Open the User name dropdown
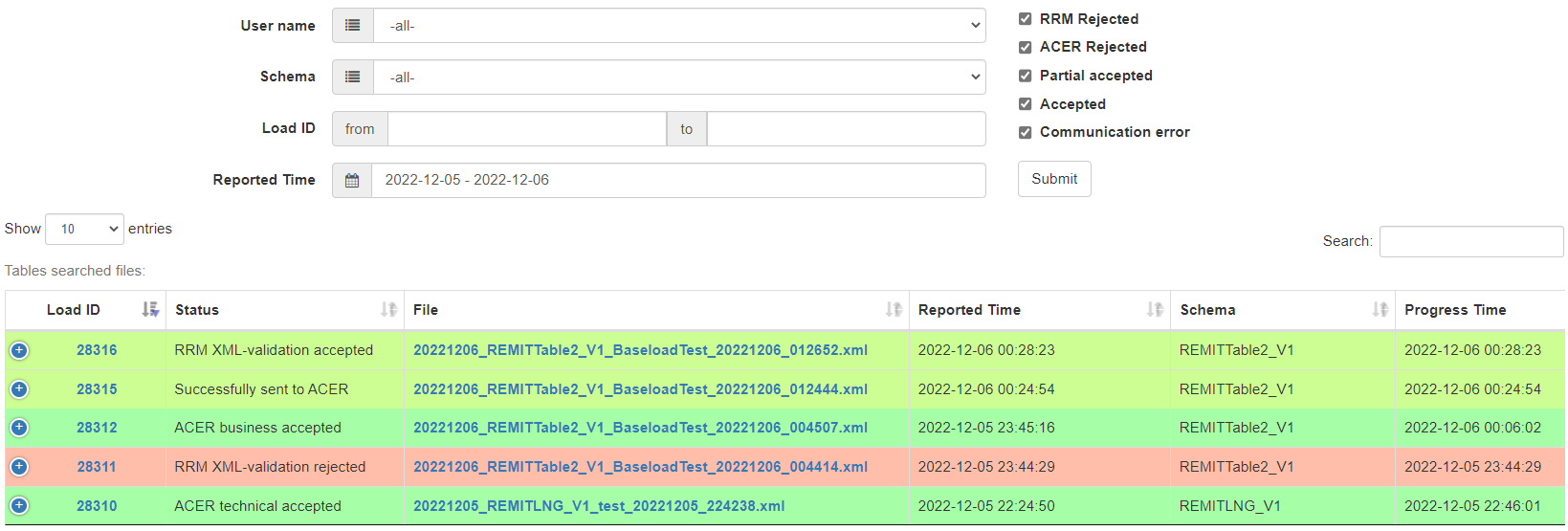This screenshot has height=531, width=1568. pyautogui.click(x=679, y=26)
